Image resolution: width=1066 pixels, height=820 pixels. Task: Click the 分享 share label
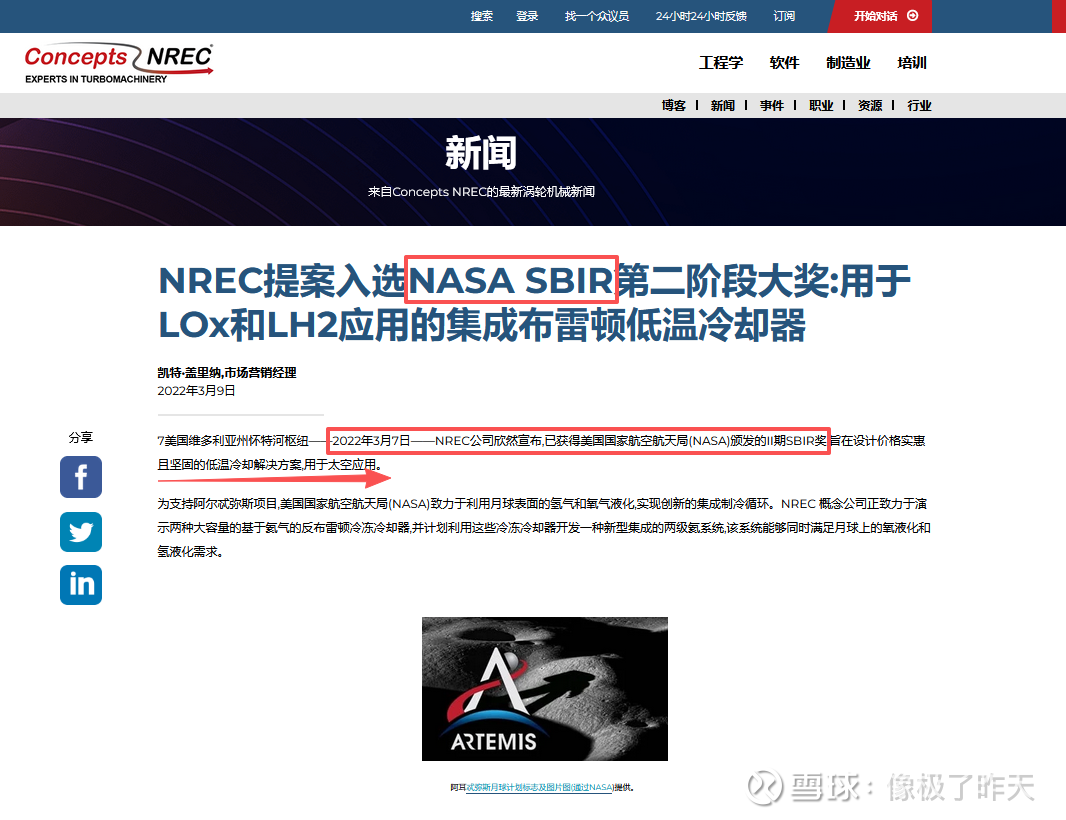point(80,437)
